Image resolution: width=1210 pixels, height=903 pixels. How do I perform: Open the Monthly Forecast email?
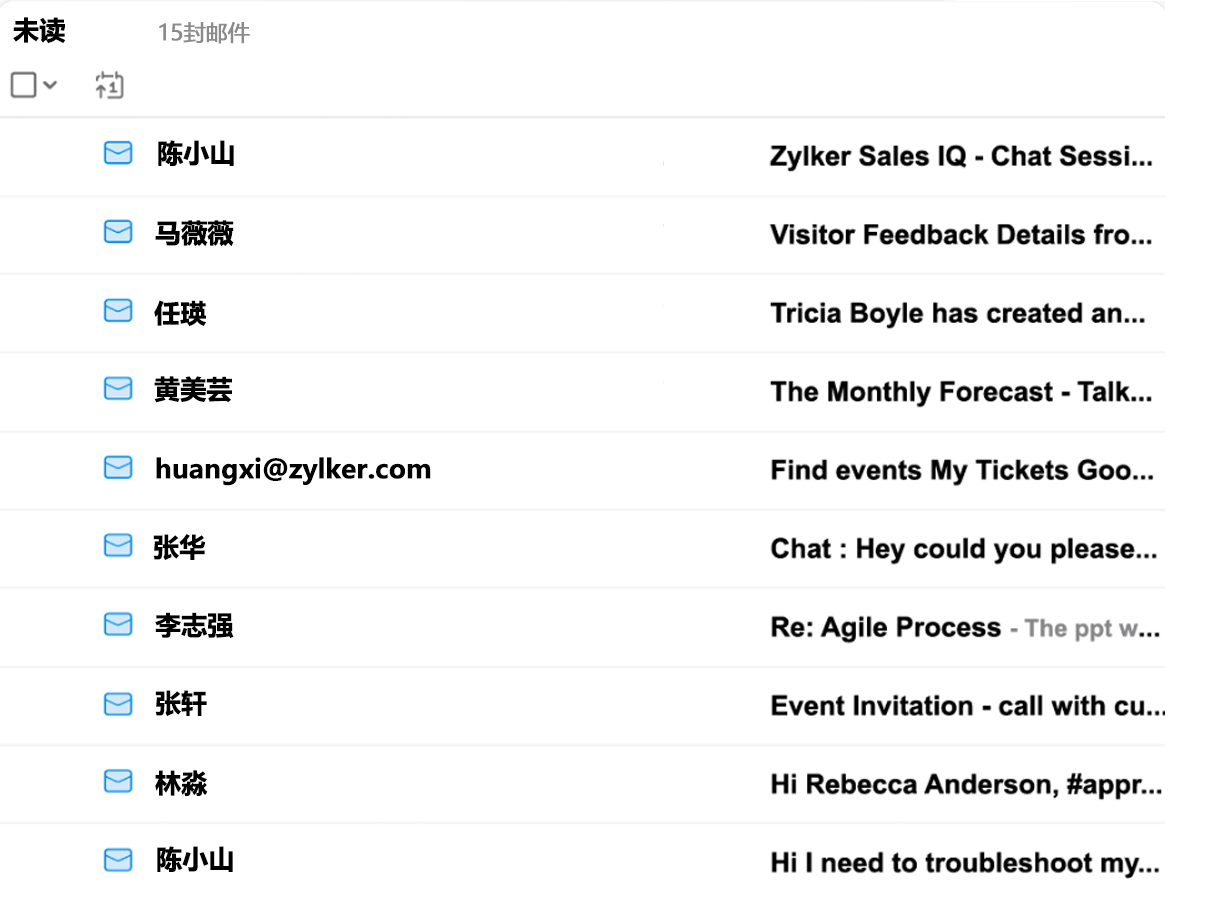[x=960, y=392]
